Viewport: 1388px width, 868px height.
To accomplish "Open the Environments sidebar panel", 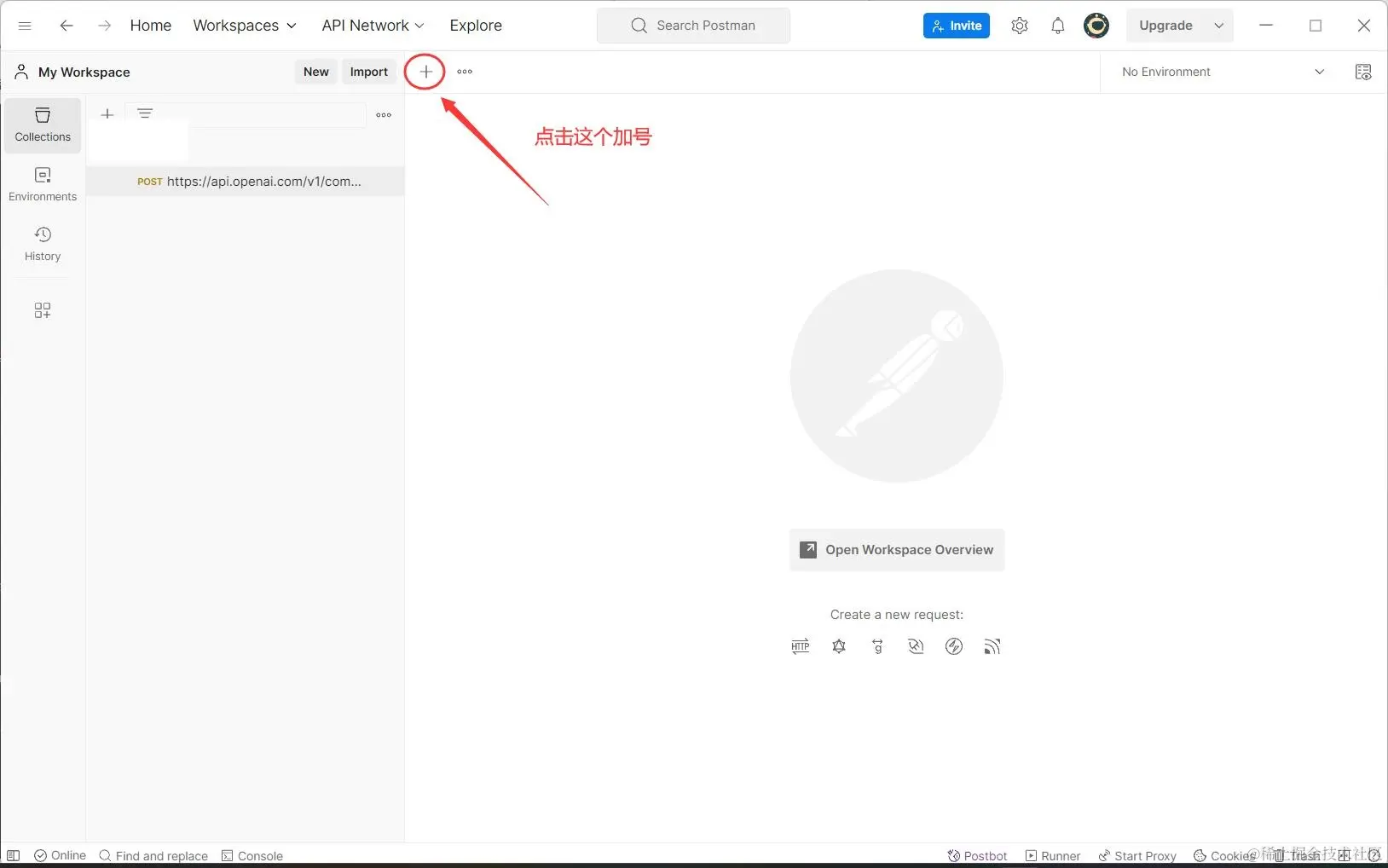I will click(x=42, y=183).
